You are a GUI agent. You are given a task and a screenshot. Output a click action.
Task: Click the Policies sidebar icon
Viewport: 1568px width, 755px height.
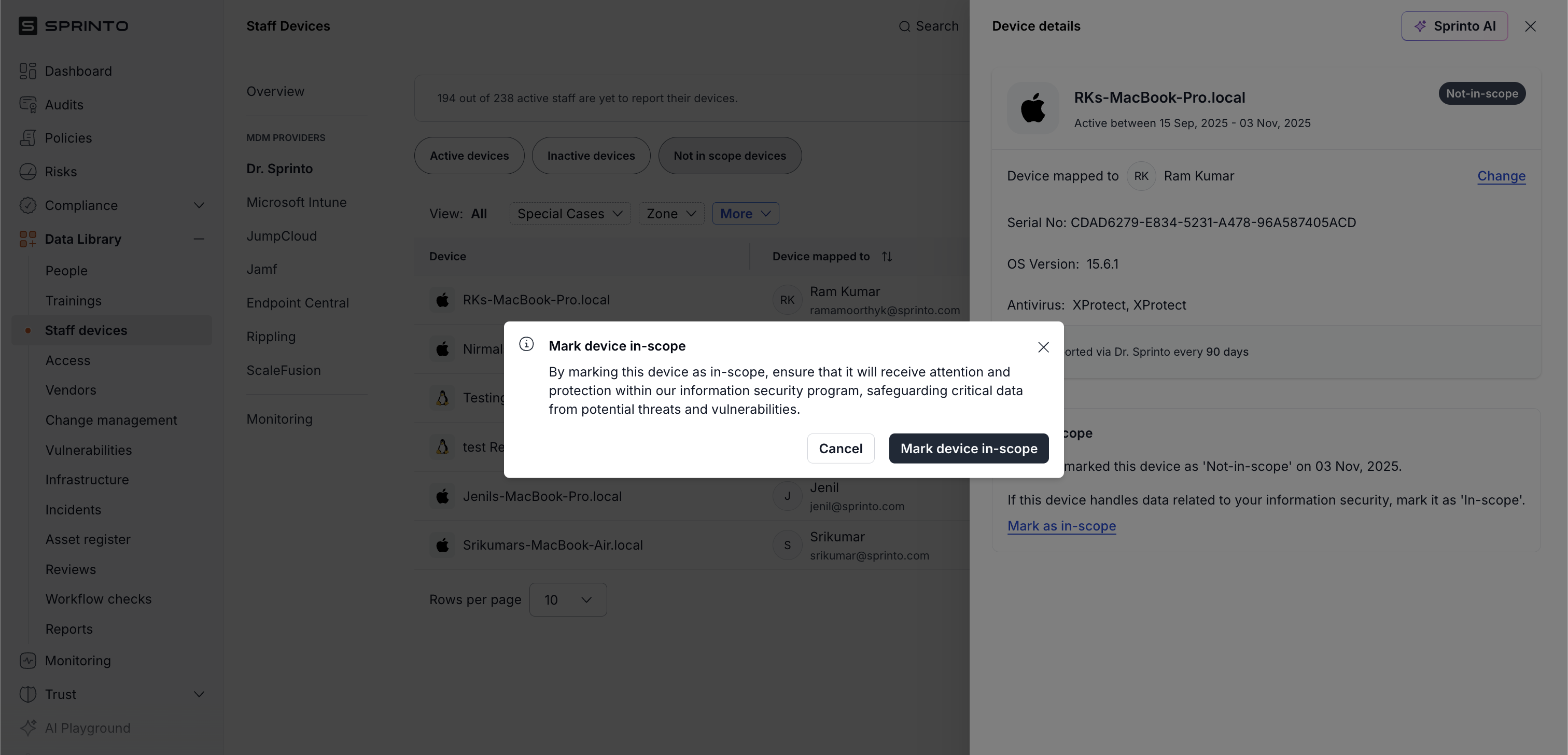coord(27,138)
